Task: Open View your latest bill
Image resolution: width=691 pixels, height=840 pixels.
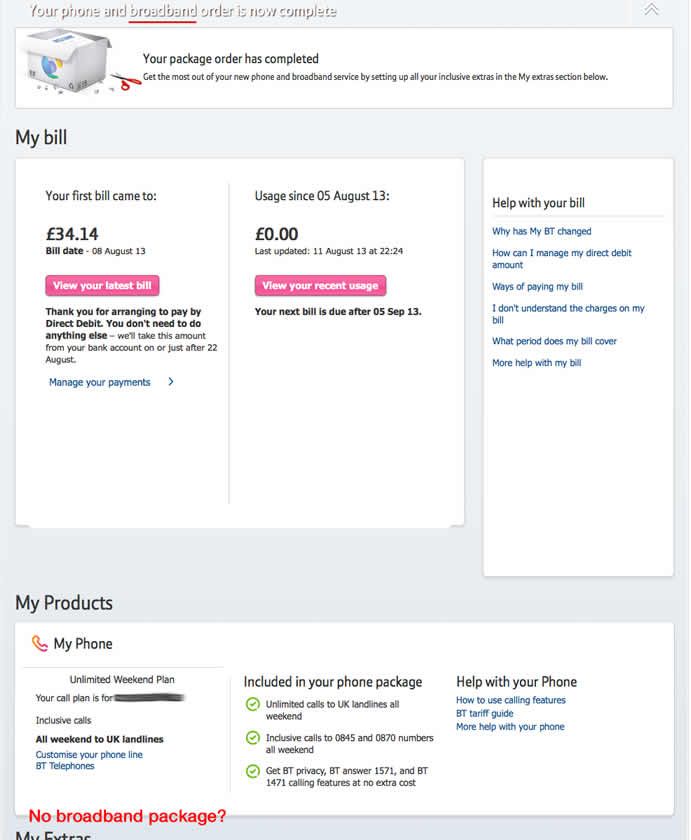Action: coord(102,286)
